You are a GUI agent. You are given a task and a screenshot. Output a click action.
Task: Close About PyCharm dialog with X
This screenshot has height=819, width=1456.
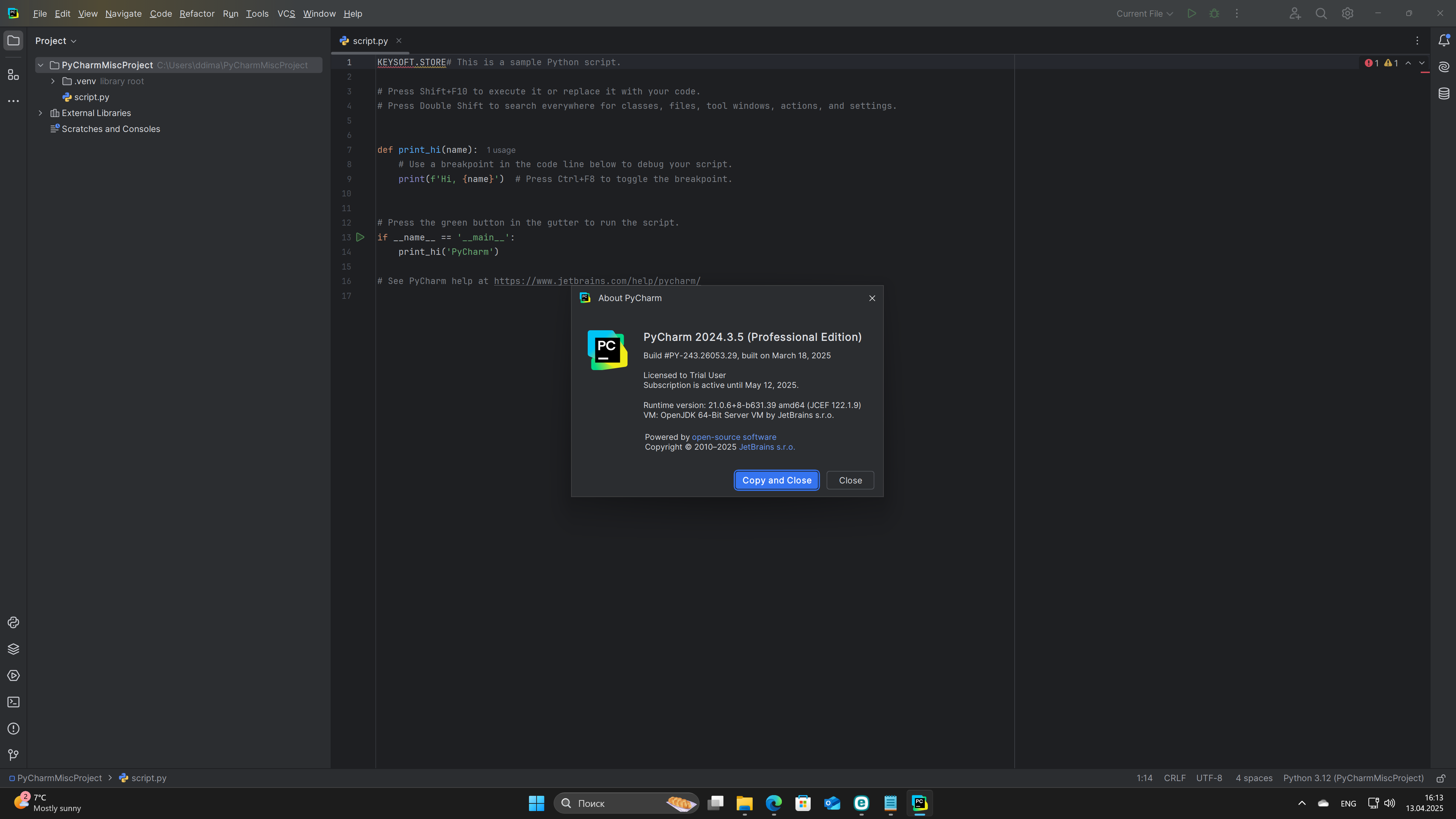(x=872, y=298)
